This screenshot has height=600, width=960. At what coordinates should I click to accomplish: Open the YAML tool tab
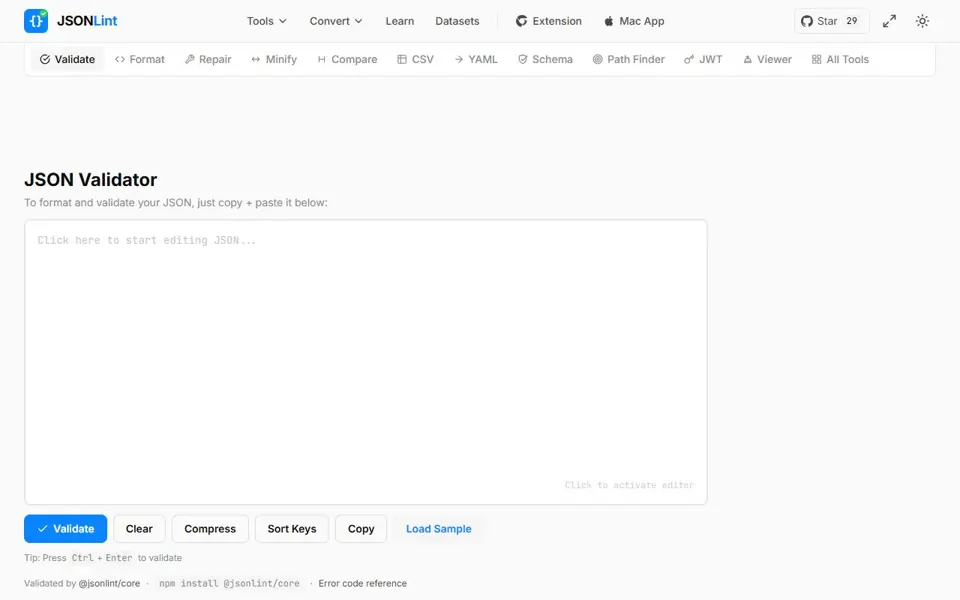click(x=476, y=59)
